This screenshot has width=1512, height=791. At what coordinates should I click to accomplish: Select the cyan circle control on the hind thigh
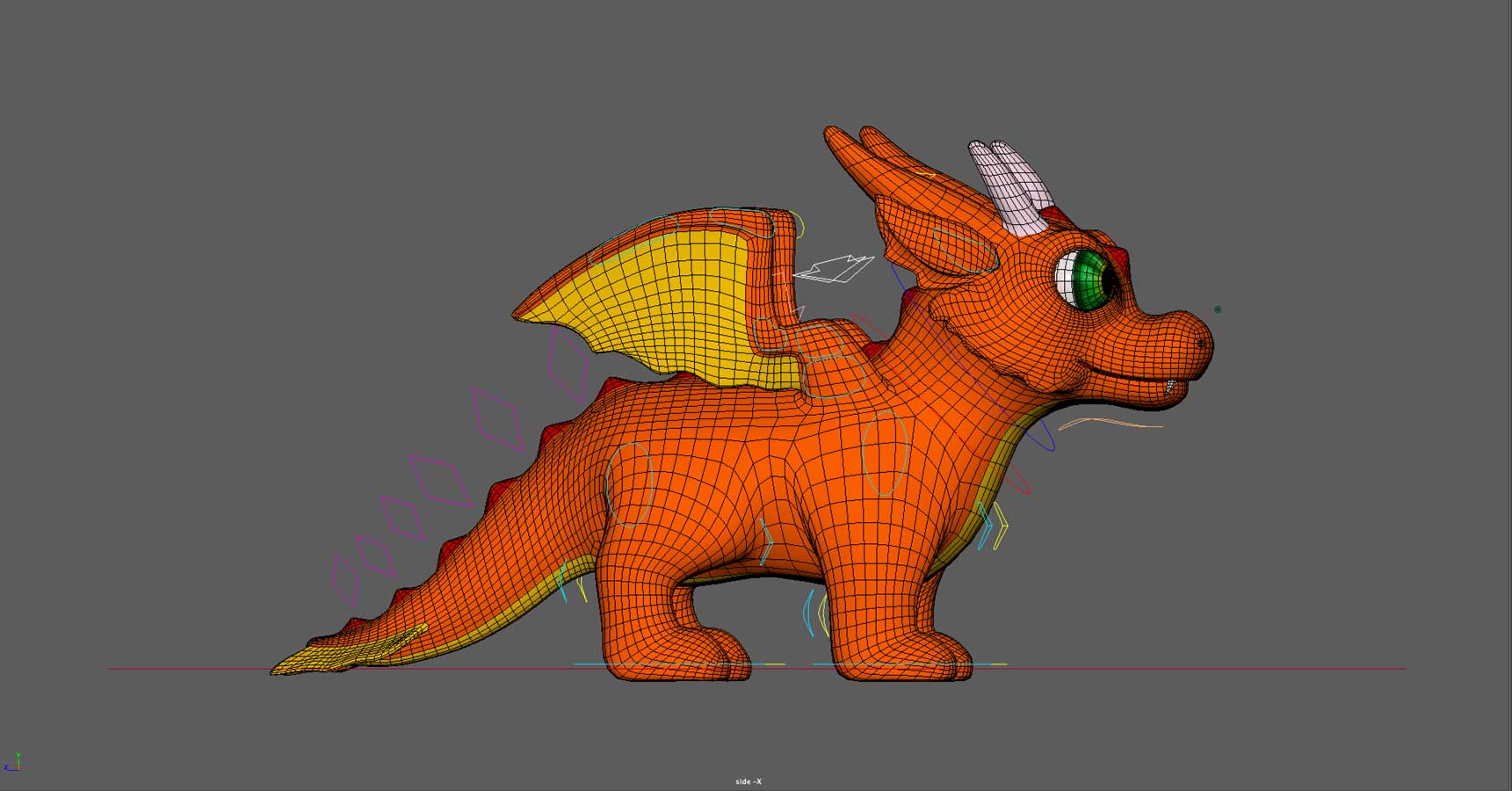(629, 484)
